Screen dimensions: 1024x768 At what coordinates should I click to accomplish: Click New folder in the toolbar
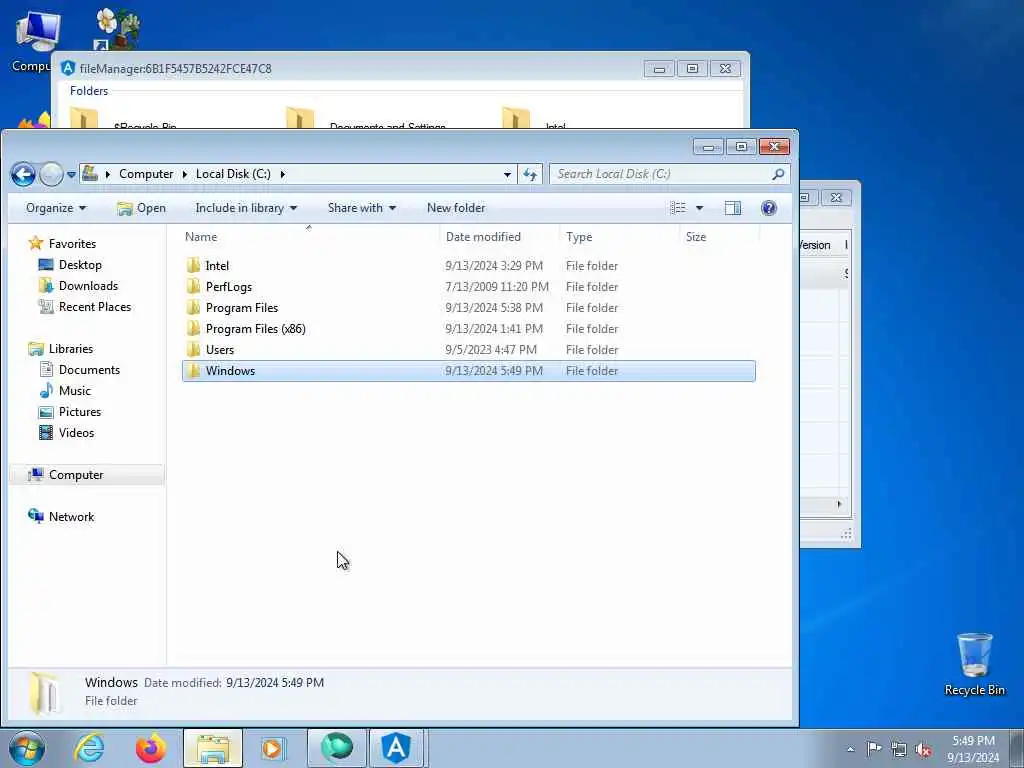(x=456, y=208)
